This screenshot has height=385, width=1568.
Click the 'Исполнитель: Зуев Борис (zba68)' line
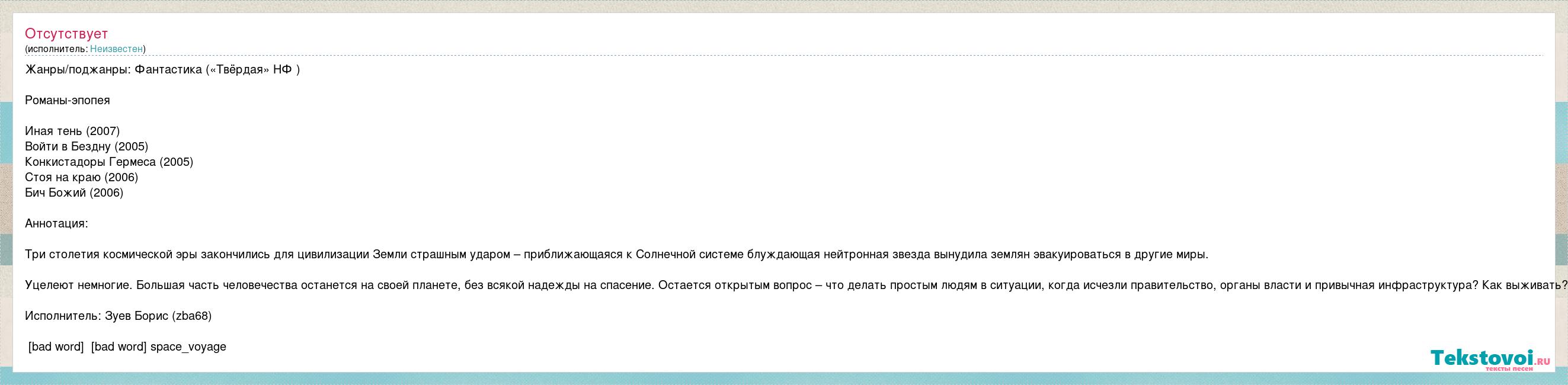click(x=118, y=316)
